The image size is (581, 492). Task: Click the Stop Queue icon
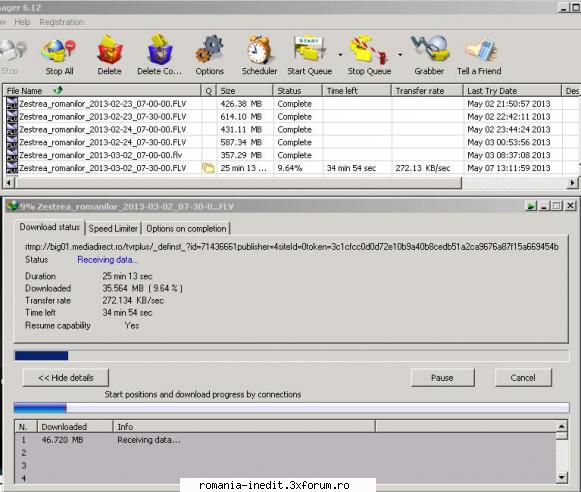369,49
